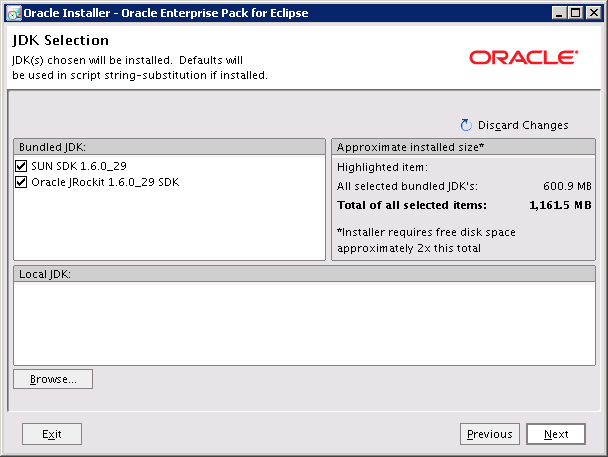Proceed with the Next button
This screenshot has width=608, height=457.
pos(556,434)
